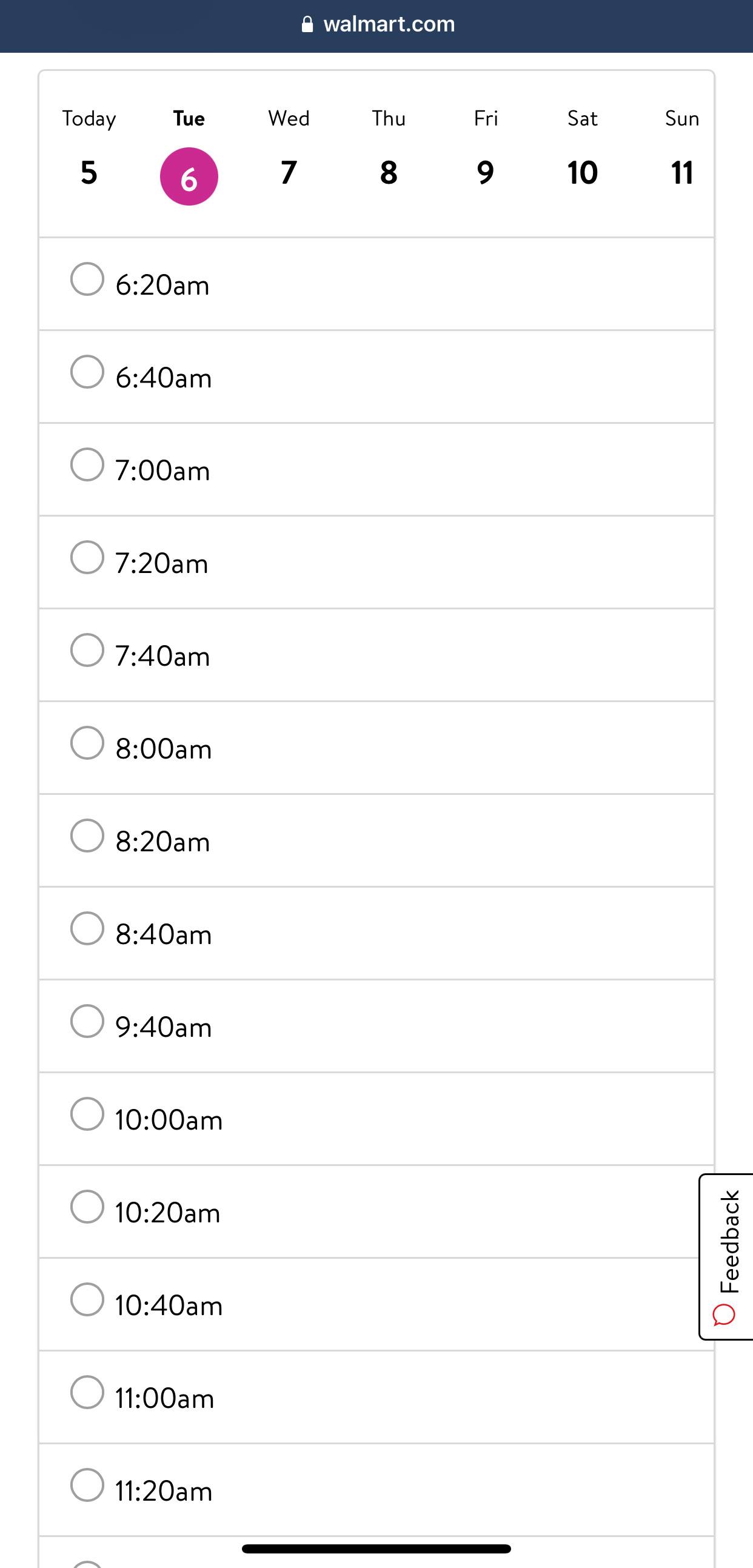Pick the 8:20am time option
This screenshot has width=753, height=1568.
point(87,836)
